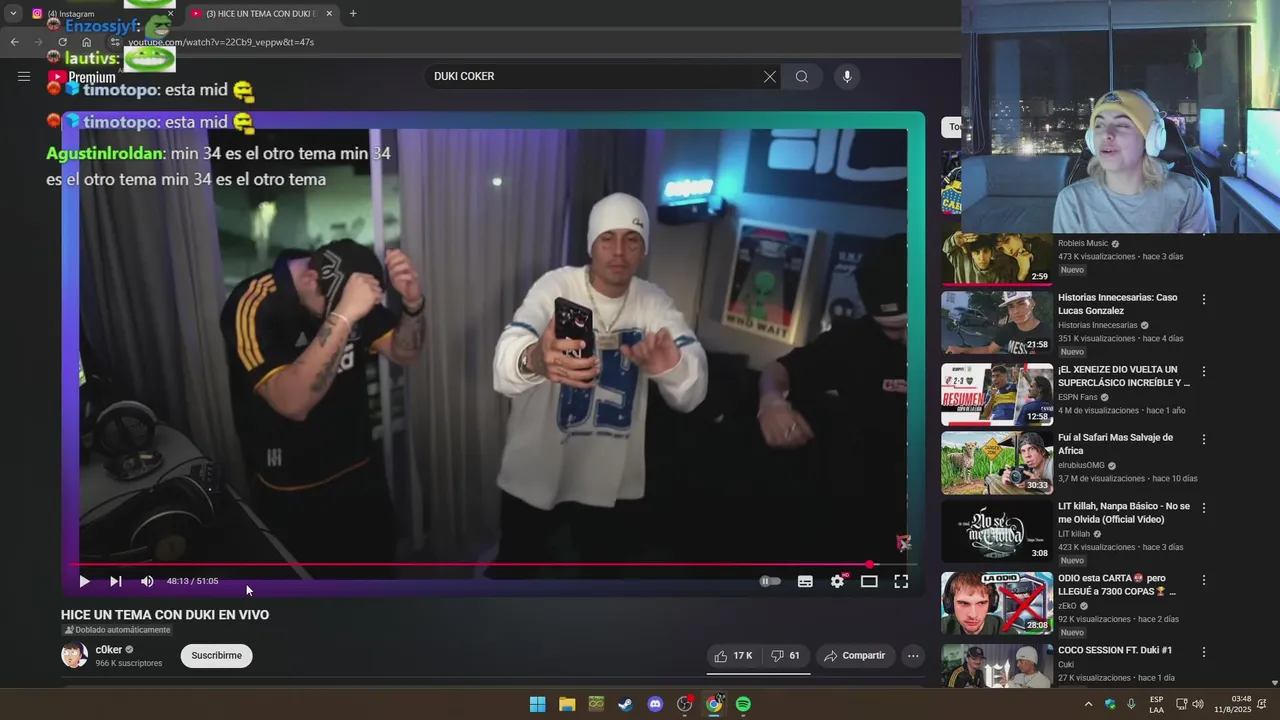The image size is (1280, 720).
Task: Seek along the red video progress bar
Action: click(x=493, y=565)
